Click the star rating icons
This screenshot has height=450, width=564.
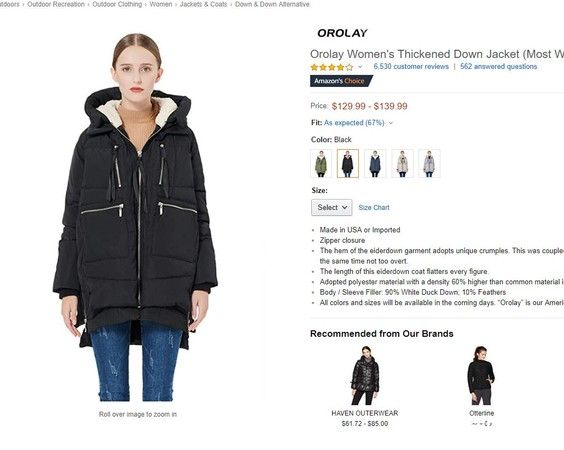click(332, 67)
